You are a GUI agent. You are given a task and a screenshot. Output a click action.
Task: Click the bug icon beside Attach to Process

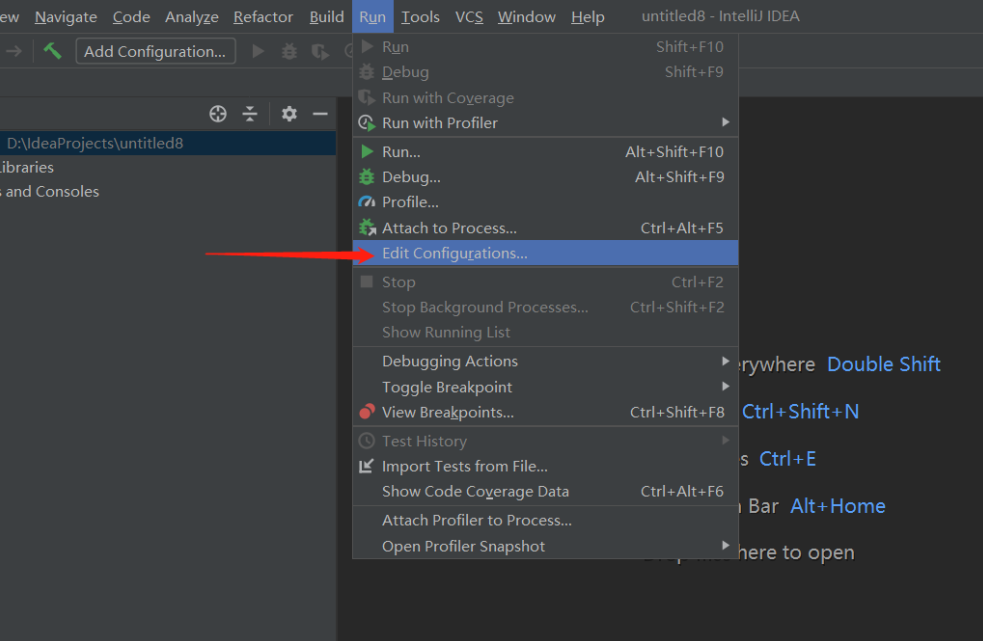[367, 227]
